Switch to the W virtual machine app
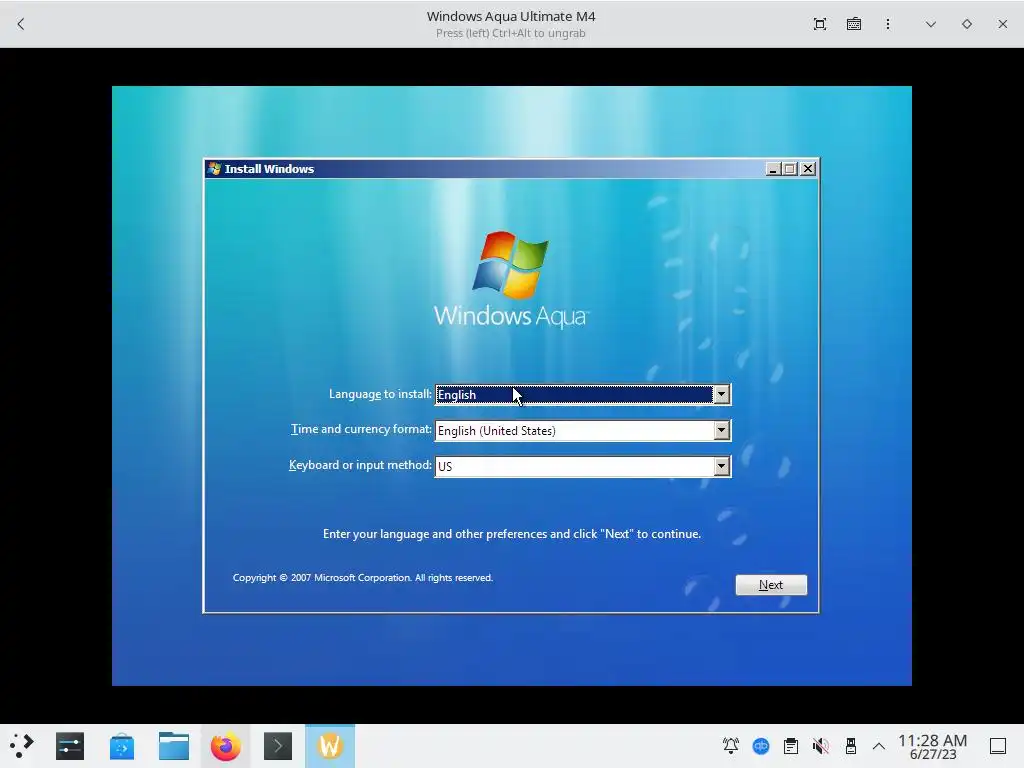The image size is (1024, 768). (330, 746)
